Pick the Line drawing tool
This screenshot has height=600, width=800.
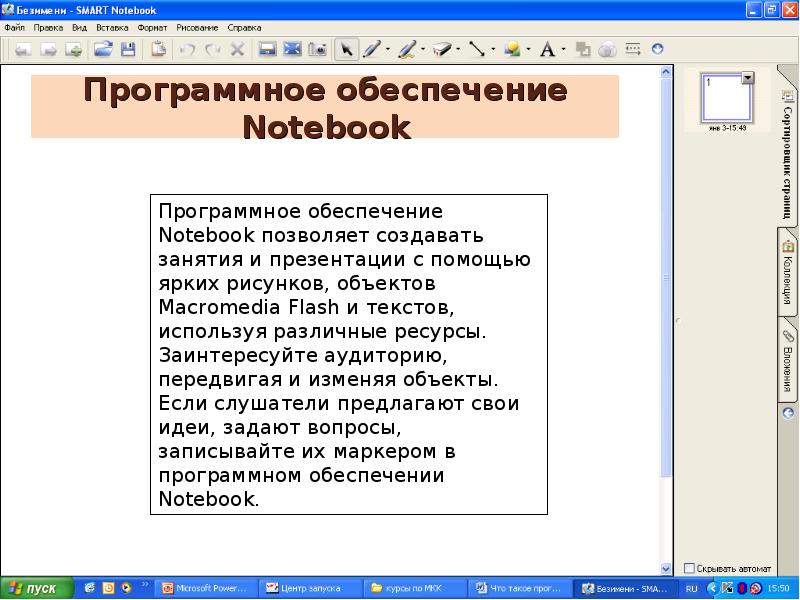coord(477,48)
